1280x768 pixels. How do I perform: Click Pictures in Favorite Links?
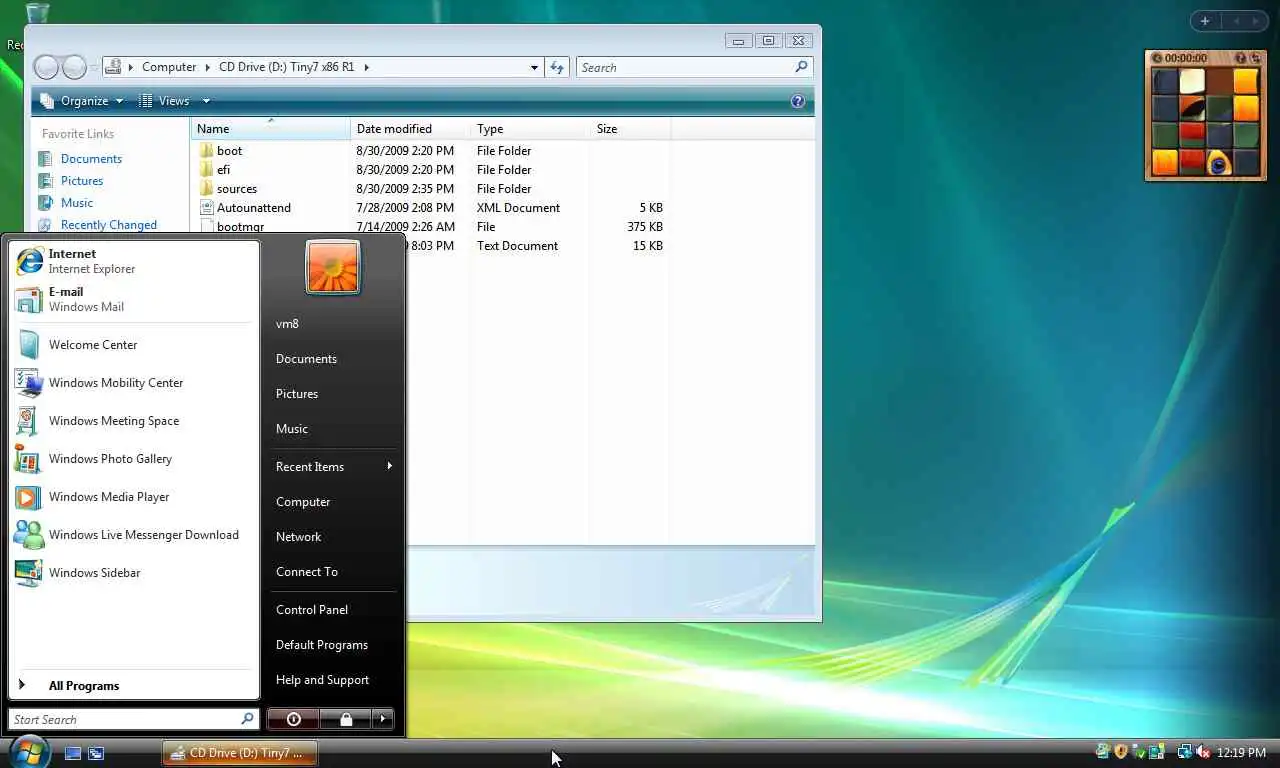pyautogui.click(x=82, y=181)
